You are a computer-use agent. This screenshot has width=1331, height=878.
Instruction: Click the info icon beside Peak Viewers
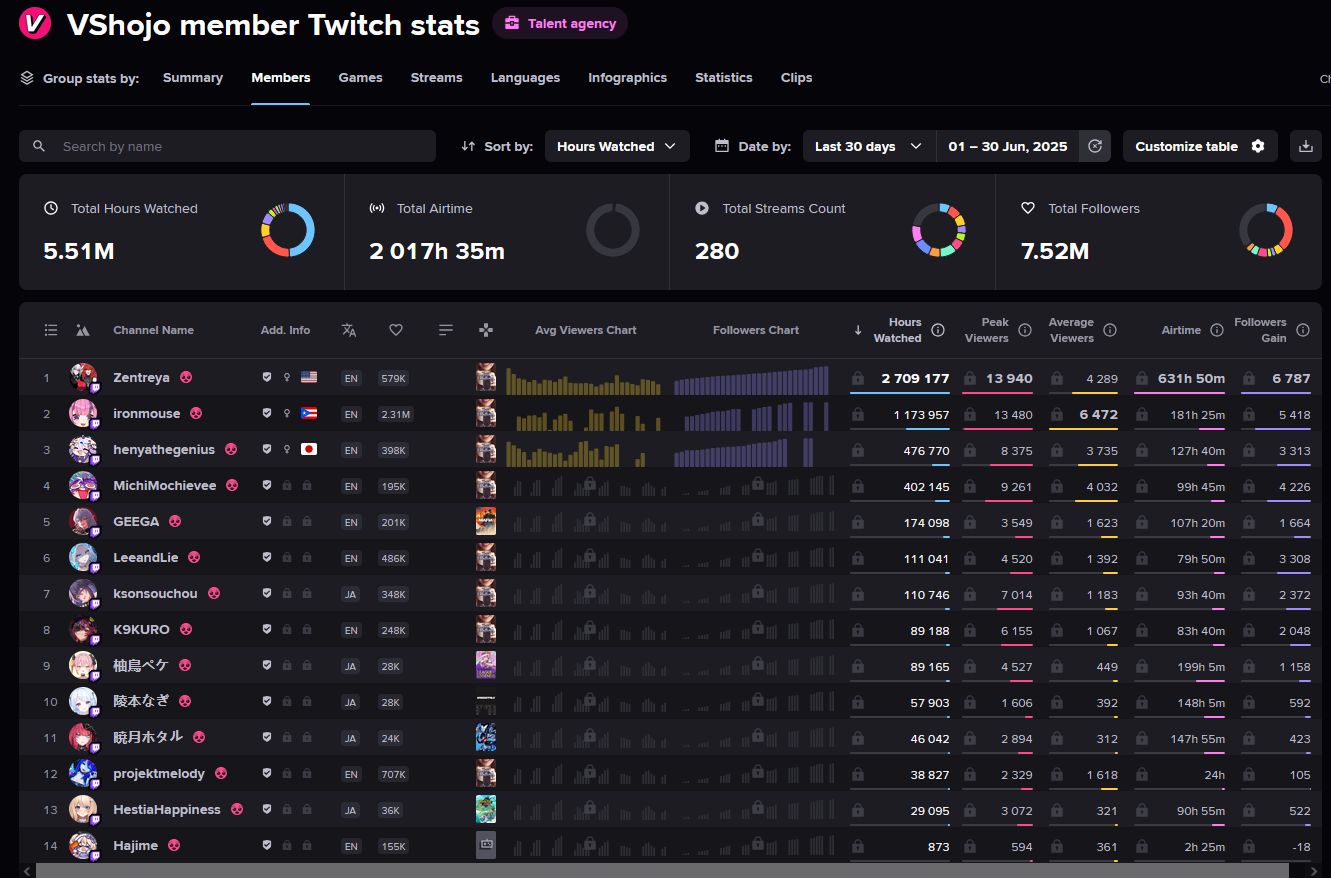point(1025,330)
